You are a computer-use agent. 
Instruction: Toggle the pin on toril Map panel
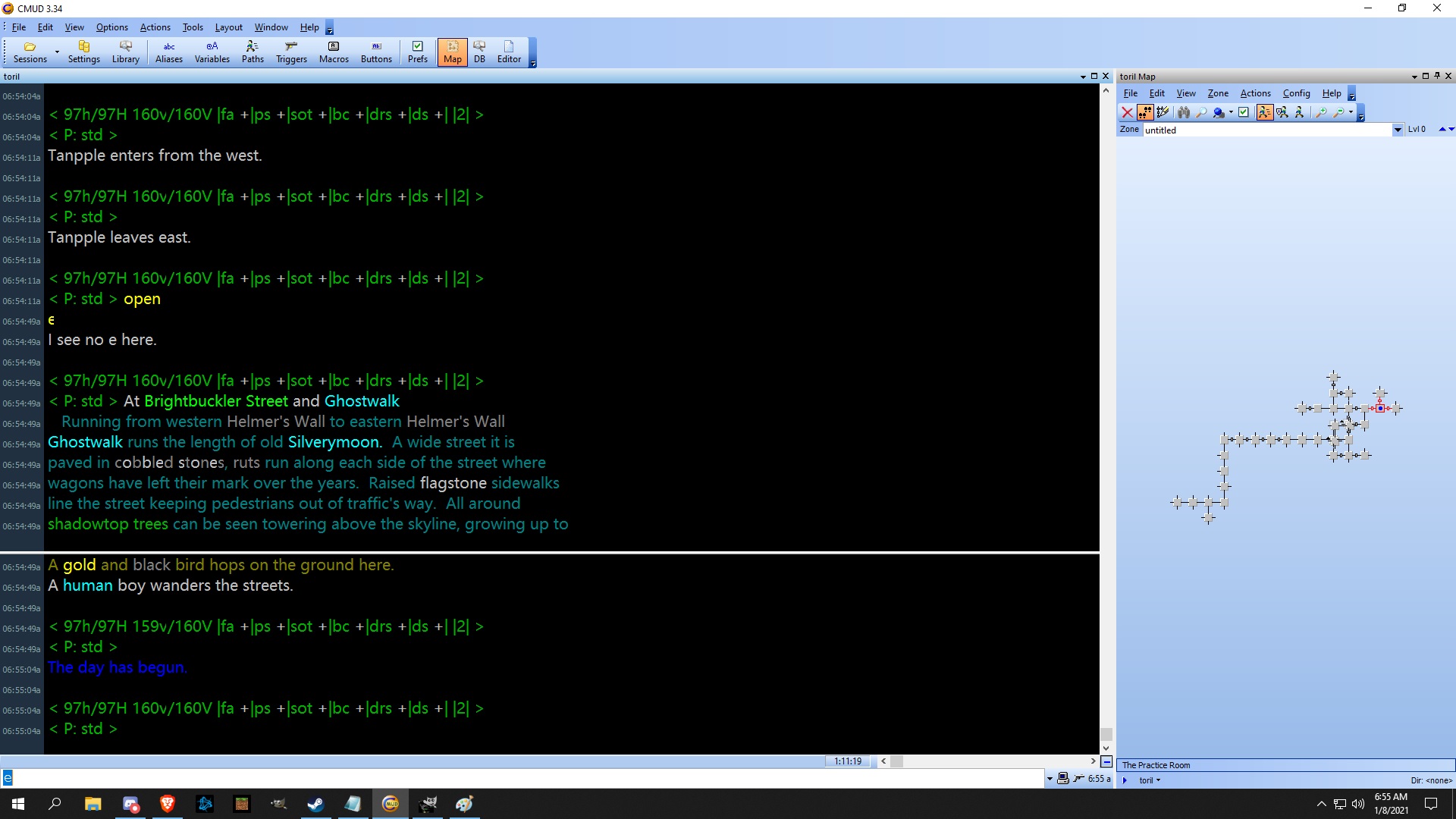click(1437, 76)
